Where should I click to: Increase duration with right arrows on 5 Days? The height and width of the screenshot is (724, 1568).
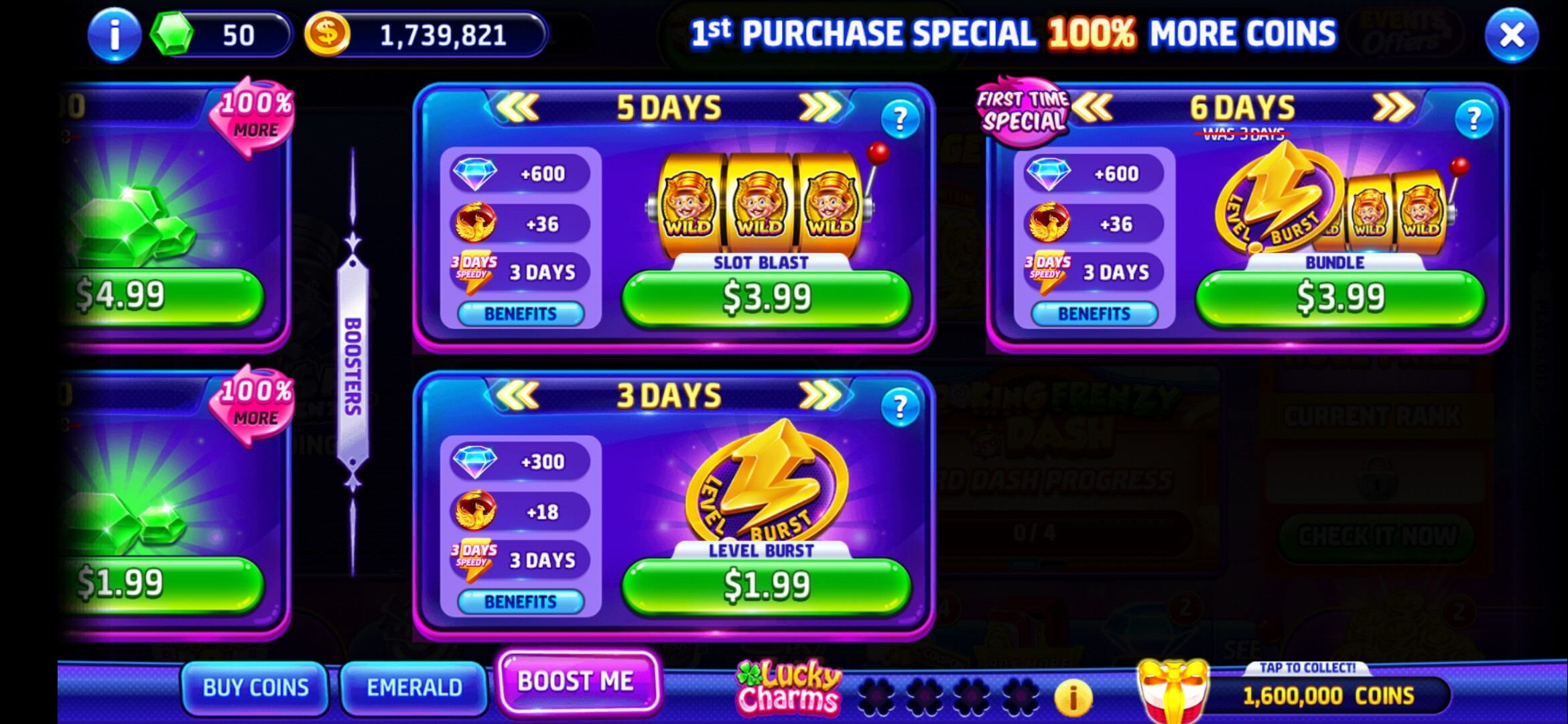820,107
